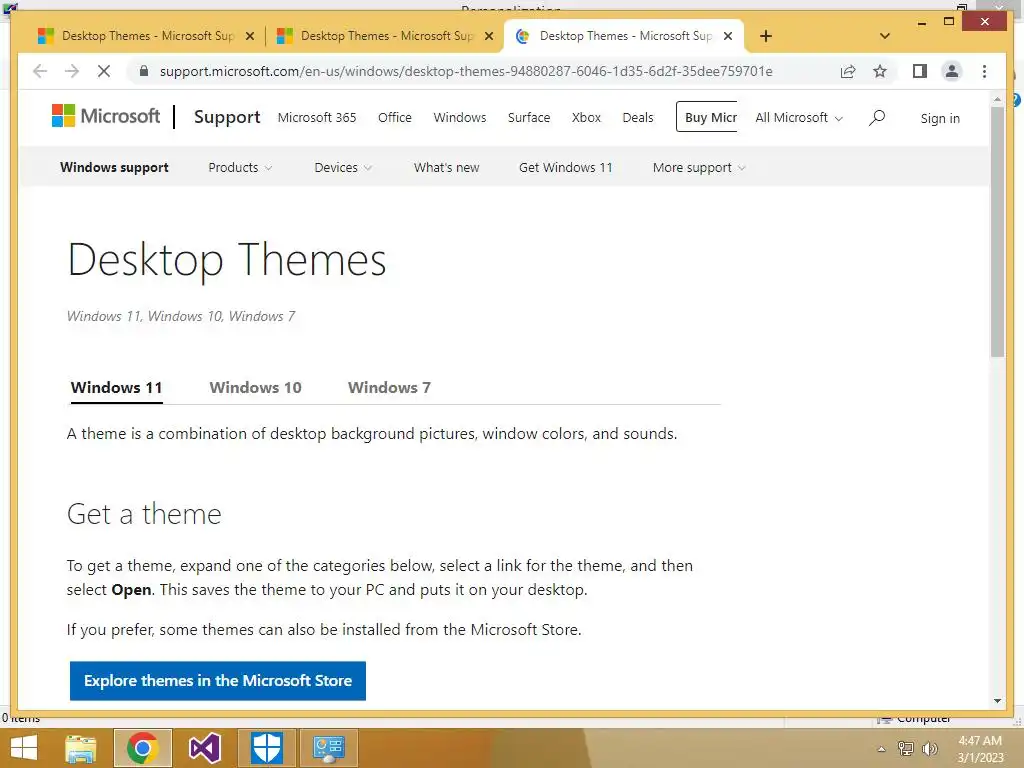Switch to the second Desktop Themes tab

[x=385, y=36]
